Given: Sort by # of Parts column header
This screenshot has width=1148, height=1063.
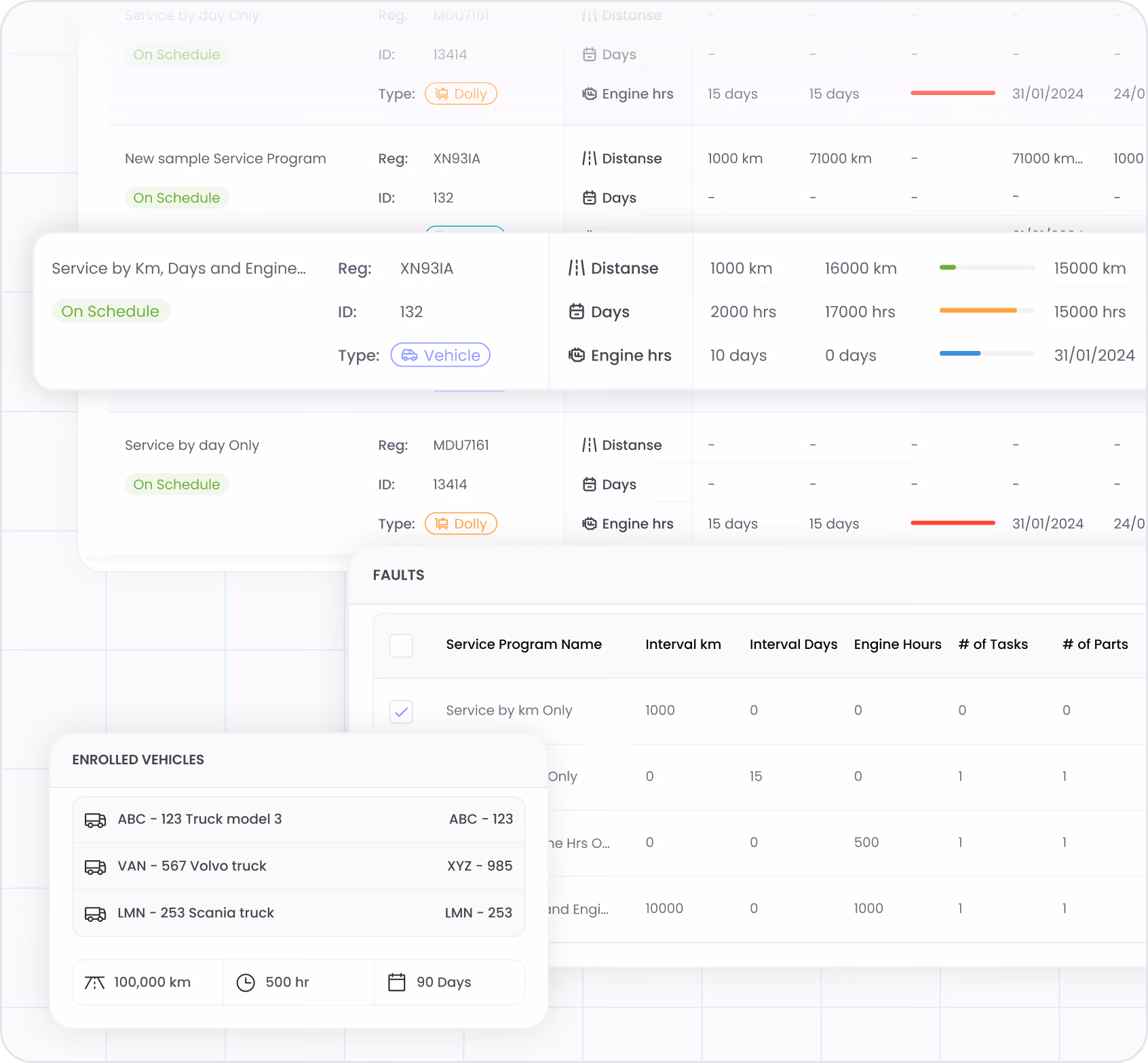Looking at the screenshot, I should click(x=1095, y=644).
